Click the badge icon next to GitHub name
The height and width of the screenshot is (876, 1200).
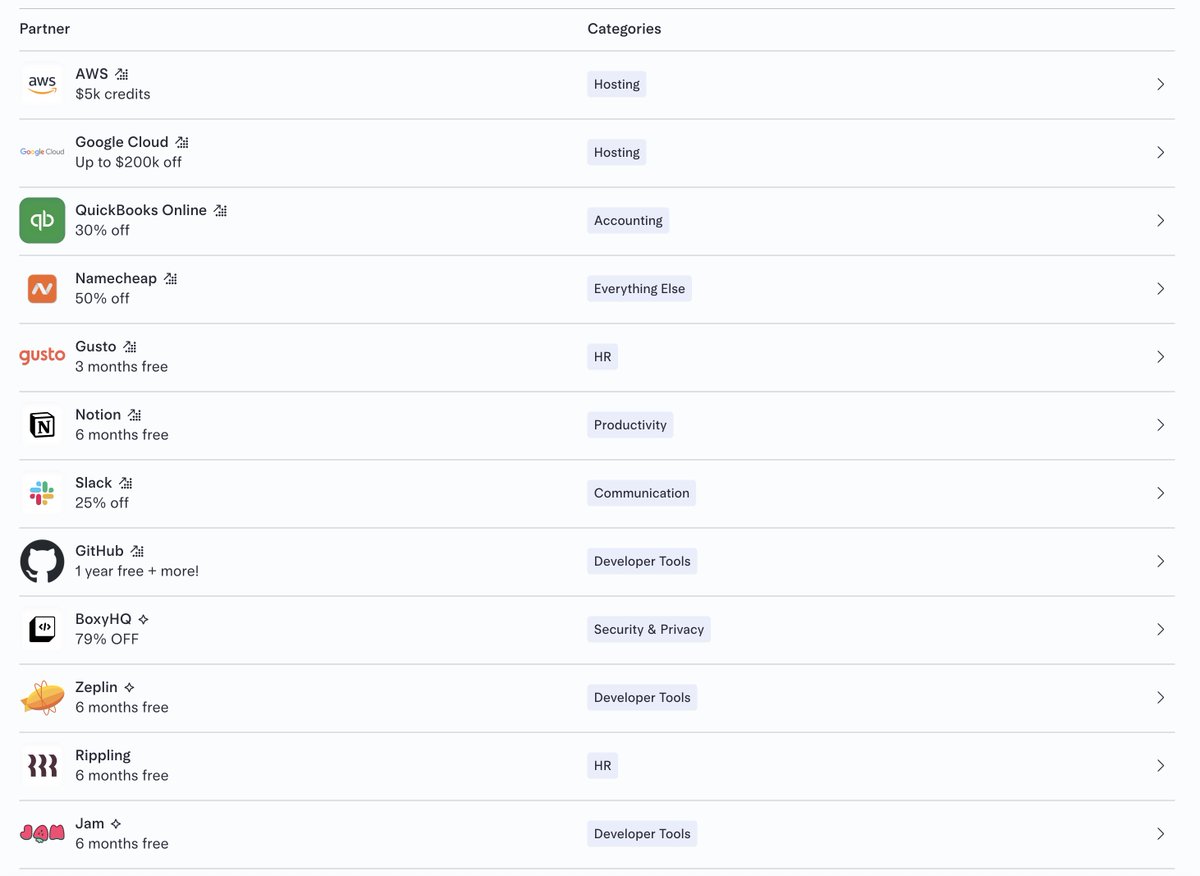click(137, 550)
